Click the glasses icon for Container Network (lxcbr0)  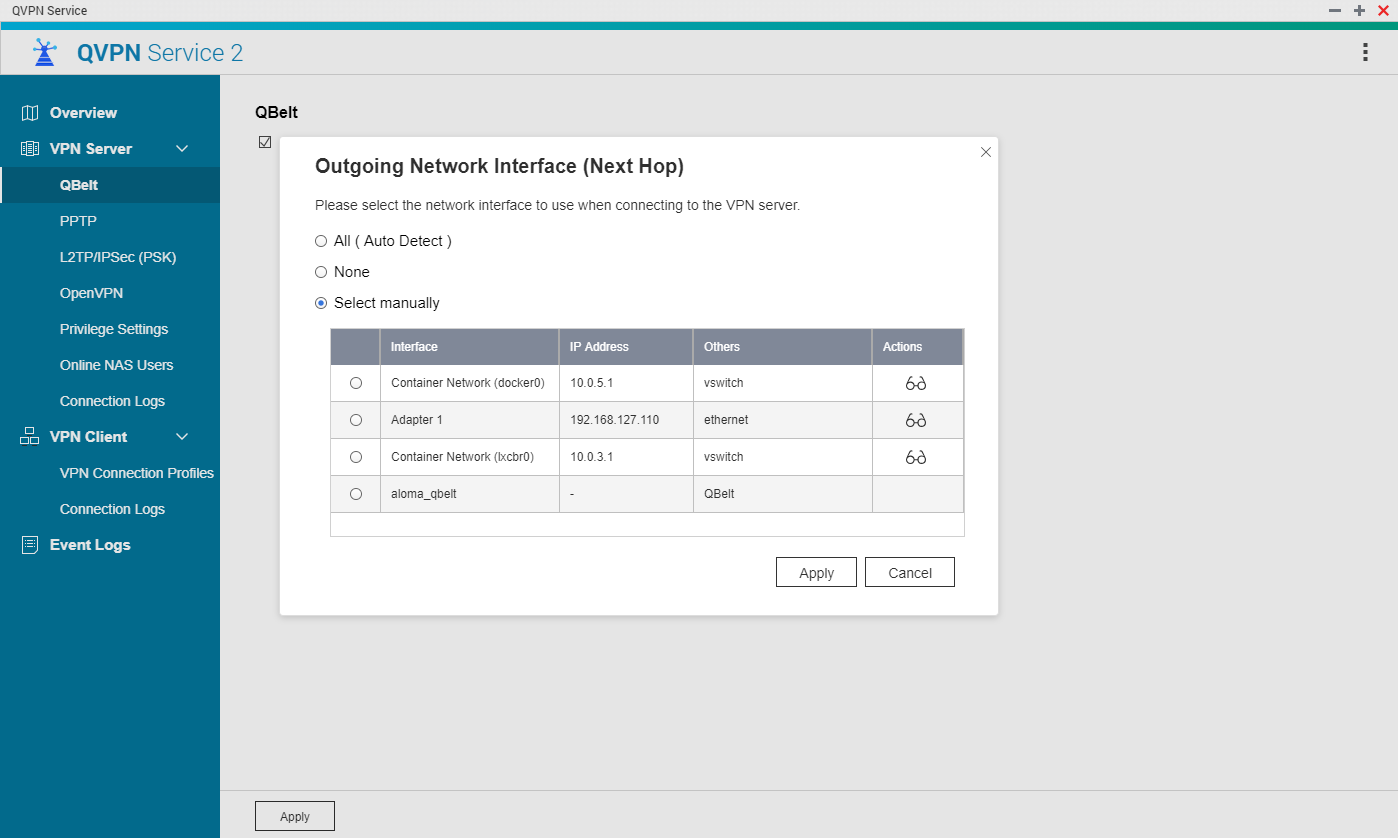click(x=916, y=457)
